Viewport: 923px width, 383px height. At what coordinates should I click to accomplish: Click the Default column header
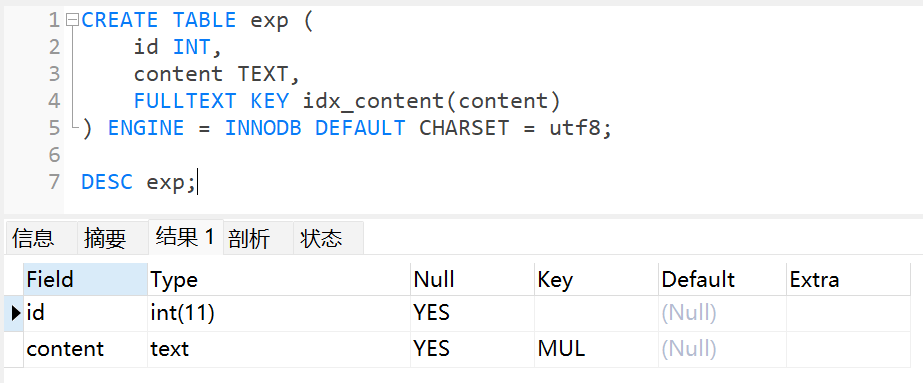pos(722,279)
